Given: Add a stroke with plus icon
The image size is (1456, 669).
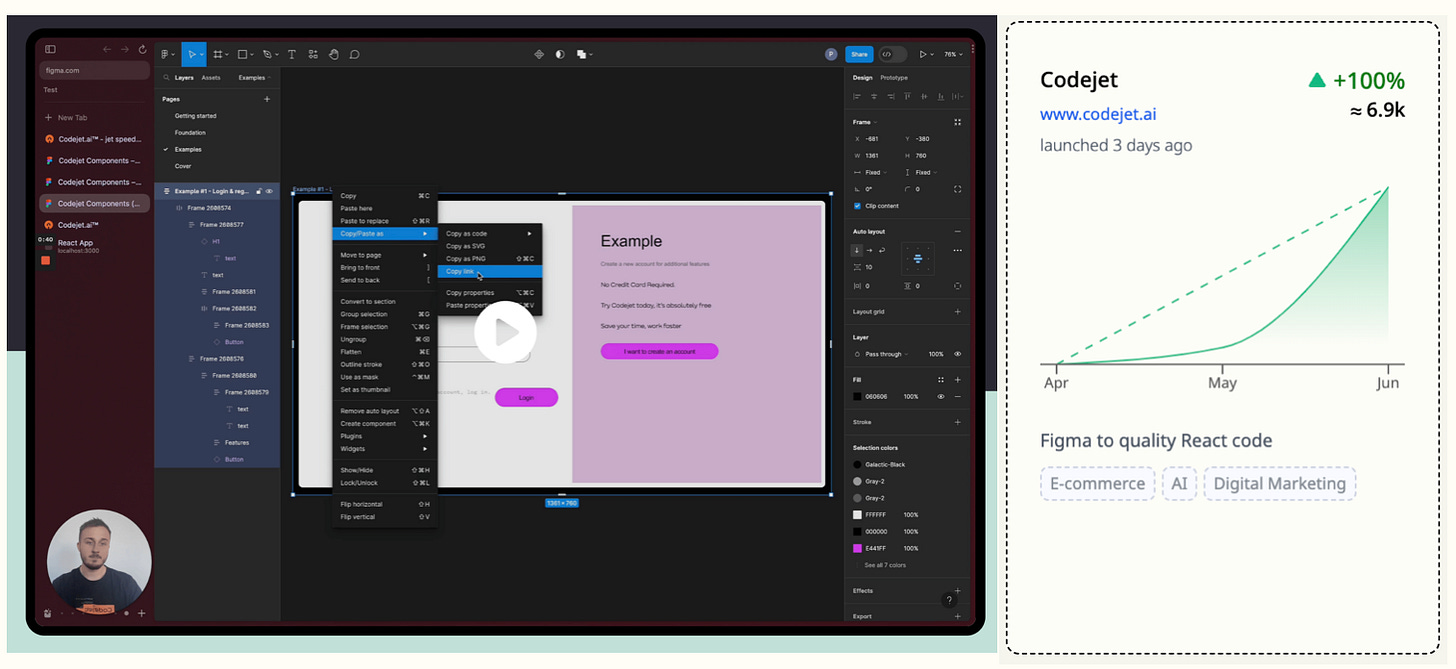Looking at the screenshot, I should coord(957,422).
